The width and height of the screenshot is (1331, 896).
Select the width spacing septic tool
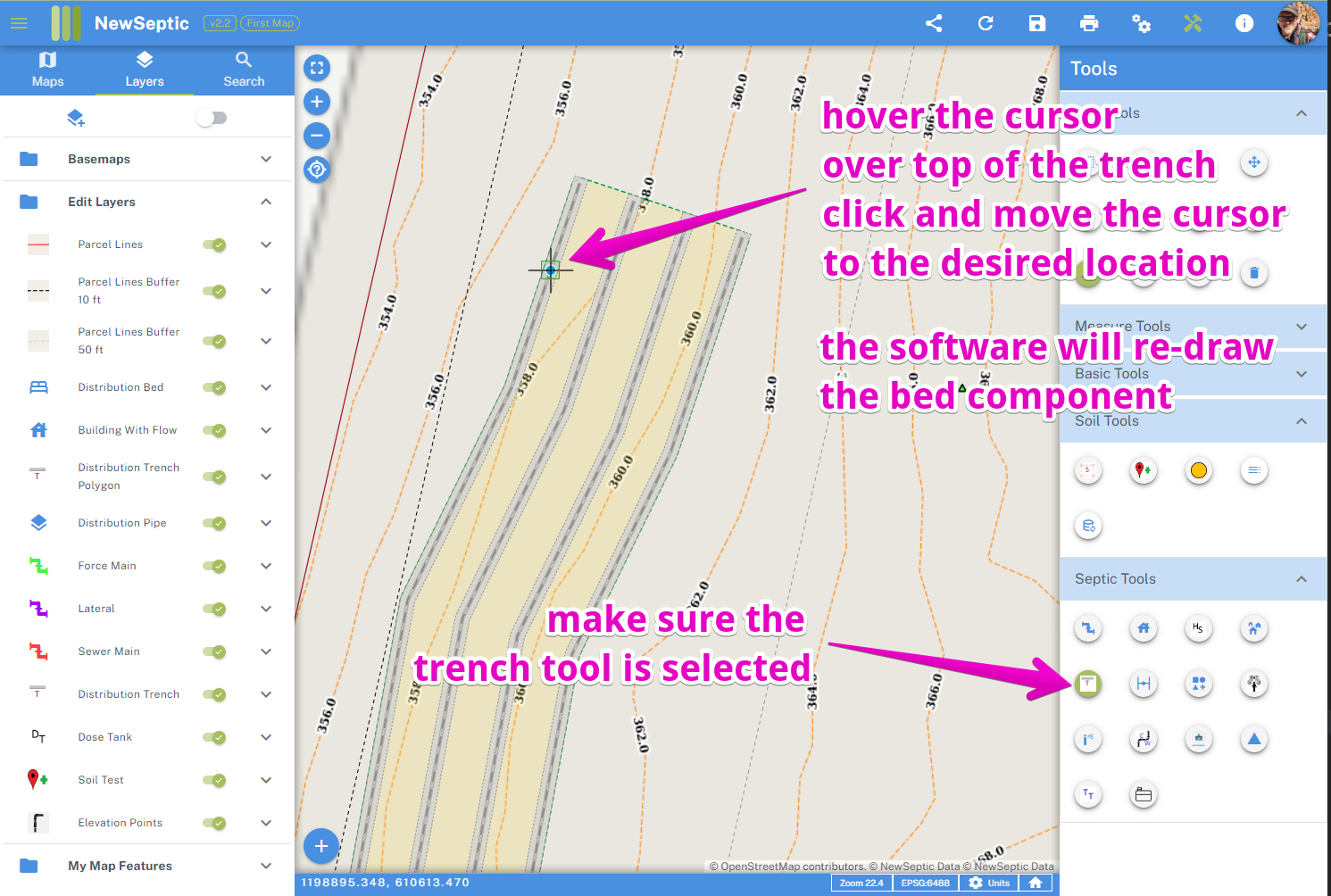[1144, 684]
